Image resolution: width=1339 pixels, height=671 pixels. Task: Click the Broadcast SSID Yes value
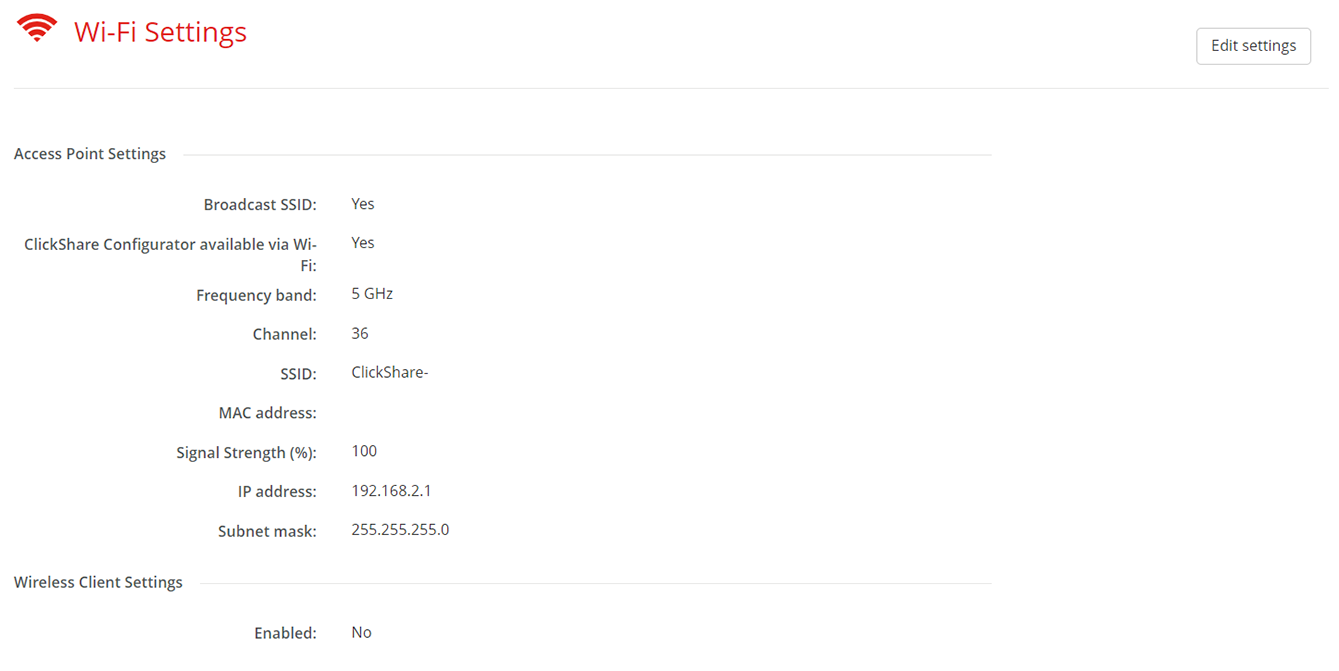pos(363,204)
